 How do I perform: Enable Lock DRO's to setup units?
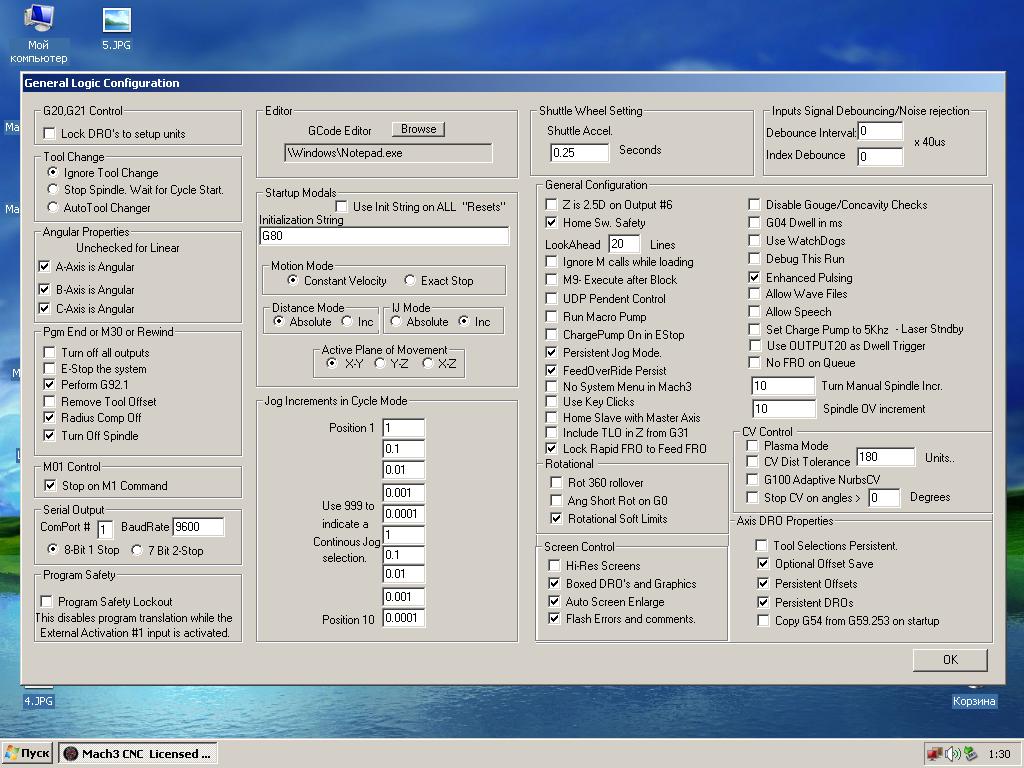click(49, 134)
